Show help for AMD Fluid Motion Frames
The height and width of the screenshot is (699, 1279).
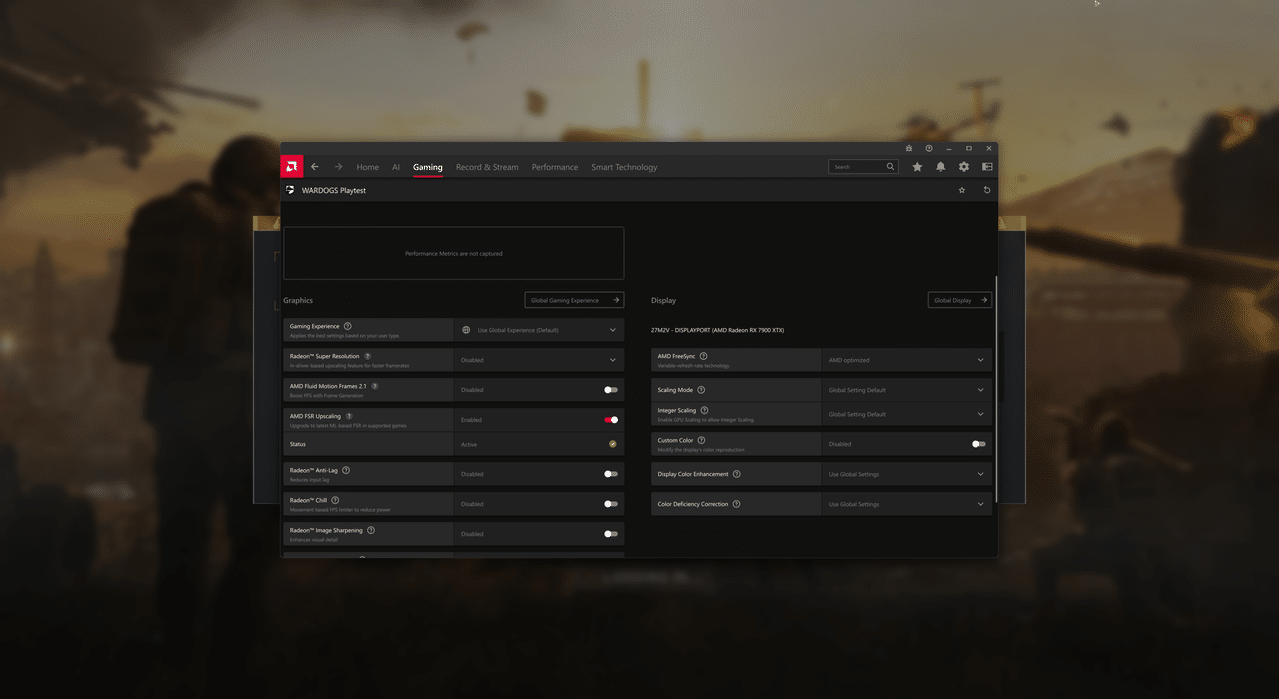[375, 386]
